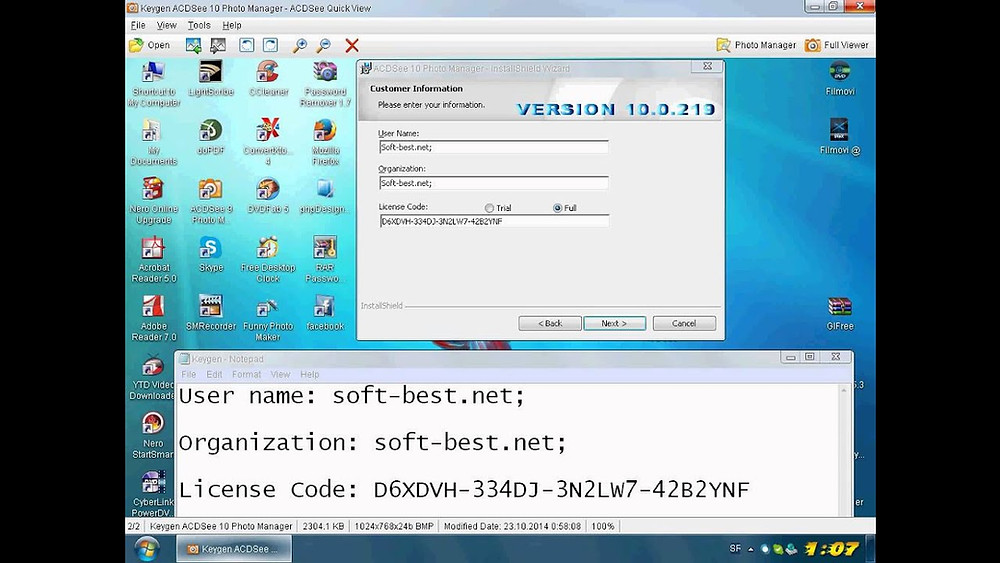Viewport: 1000px width, 563px height.
Task: Rotate the image counterclockwise
Action: click(x=246, y=45)
